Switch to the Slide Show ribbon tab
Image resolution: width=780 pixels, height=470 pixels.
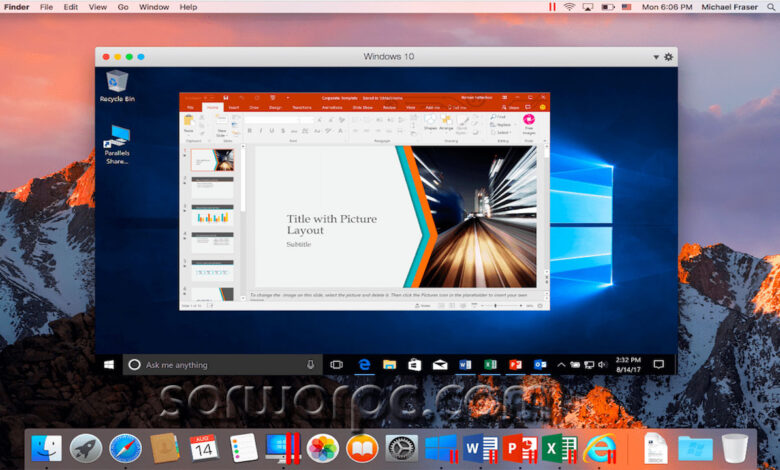click(x=363, y=107)
